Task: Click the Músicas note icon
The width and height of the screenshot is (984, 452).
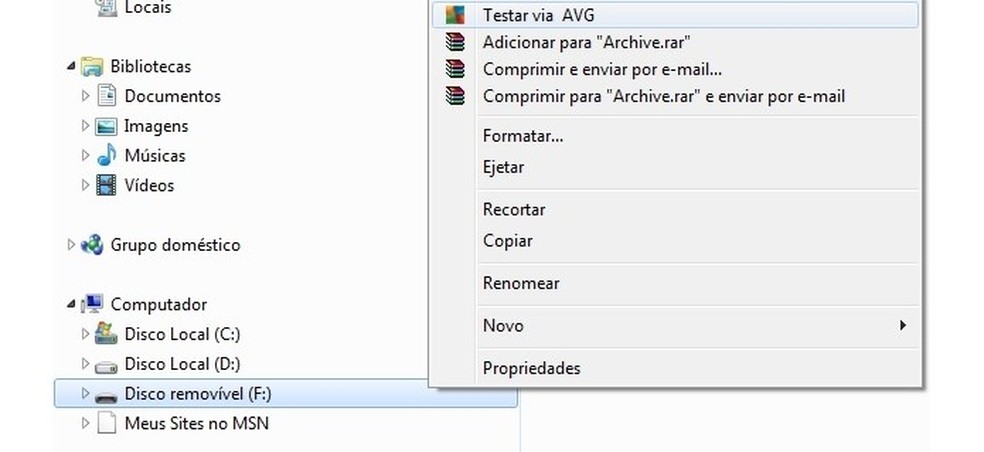Action: click(107, 156)
